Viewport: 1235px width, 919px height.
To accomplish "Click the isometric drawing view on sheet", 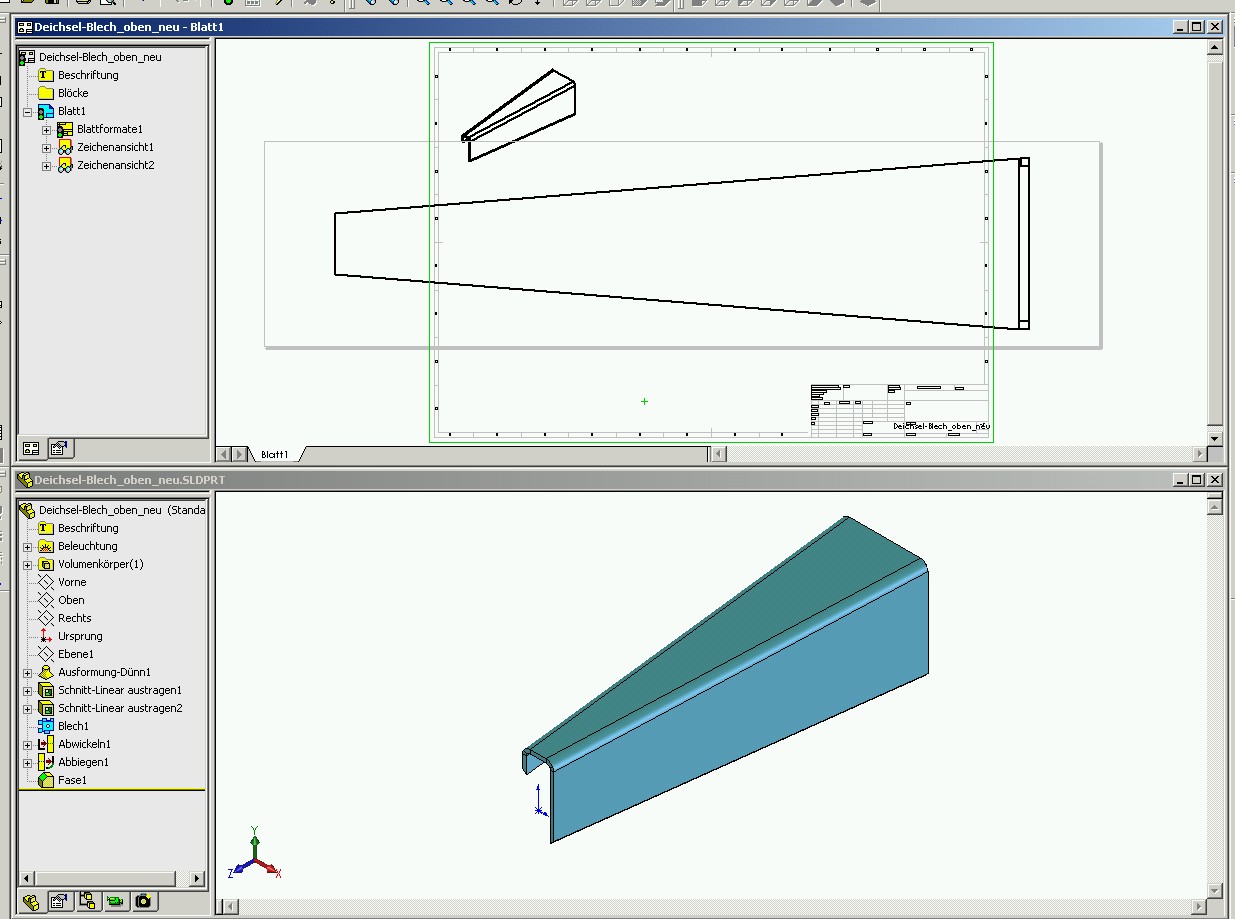I will [518, 115].
